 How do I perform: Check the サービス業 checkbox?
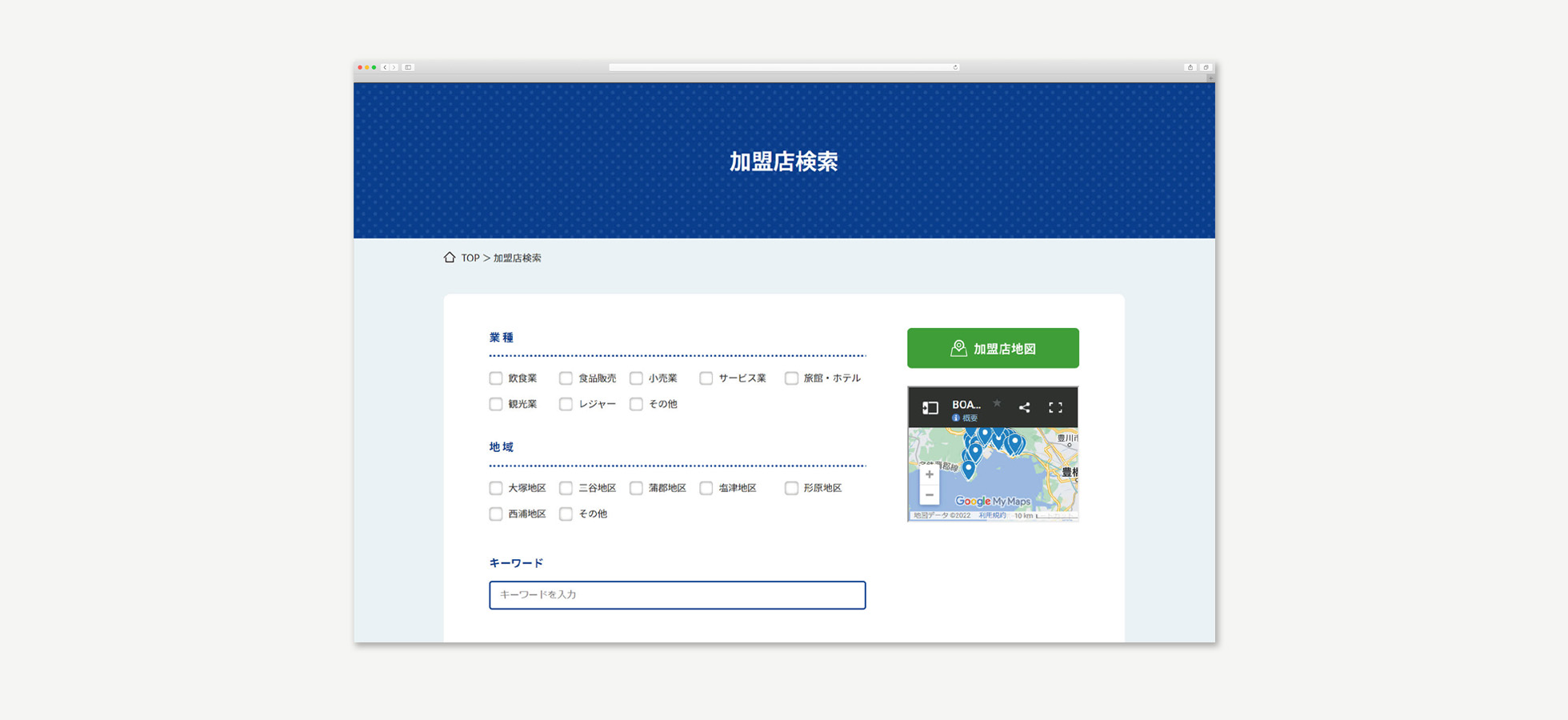706,378
